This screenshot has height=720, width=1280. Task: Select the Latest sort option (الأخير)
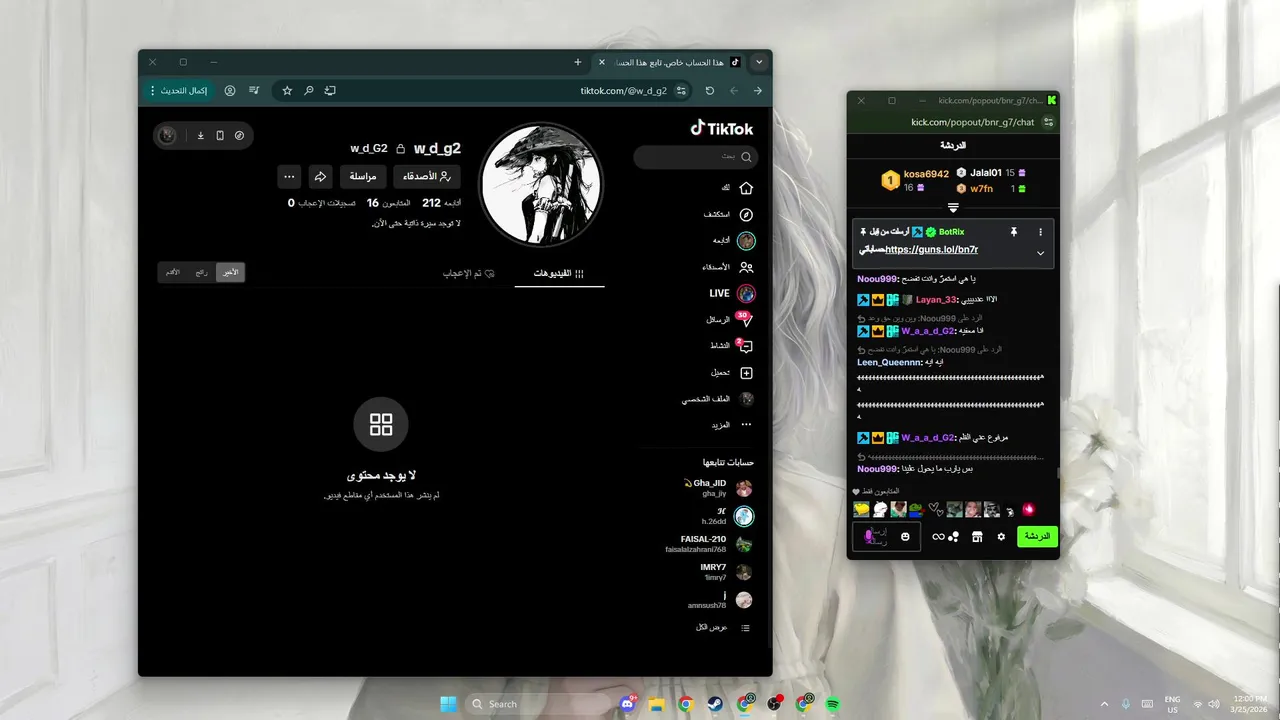(x=230, y=272)
